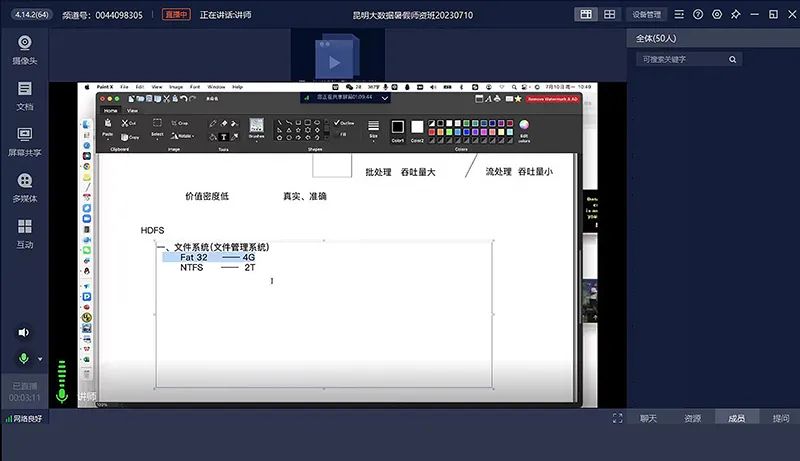Viewport: 800px width, 461px height.
Task: Click the Crop tool
Action: [180, 123]
